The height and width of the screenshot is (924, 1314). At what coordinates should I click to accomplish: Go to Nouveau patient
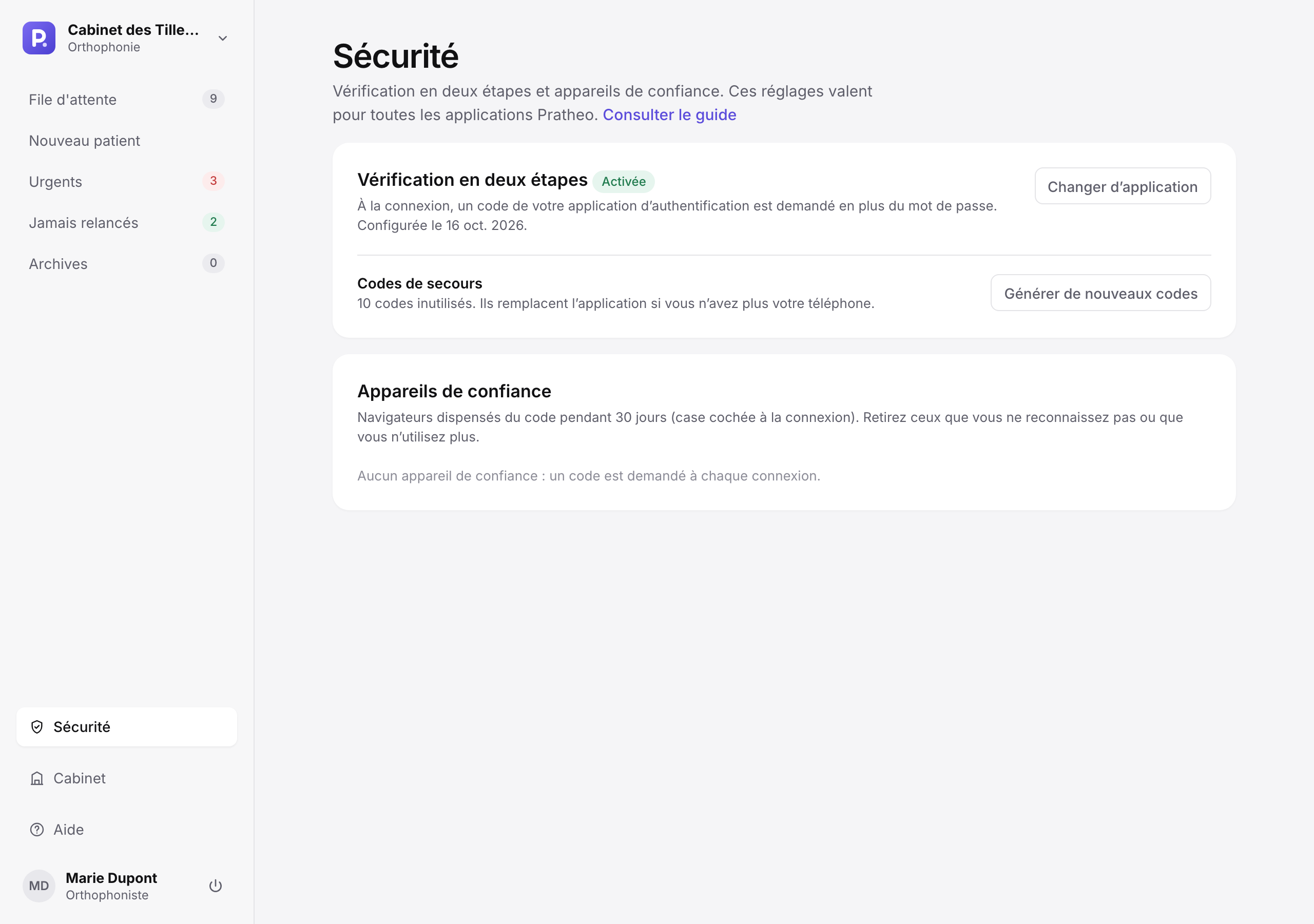(126, 141)
